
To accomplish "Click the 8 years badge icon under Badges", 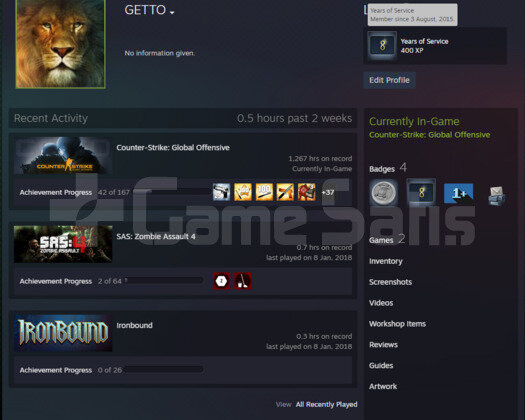I will [x=421, y=192].
